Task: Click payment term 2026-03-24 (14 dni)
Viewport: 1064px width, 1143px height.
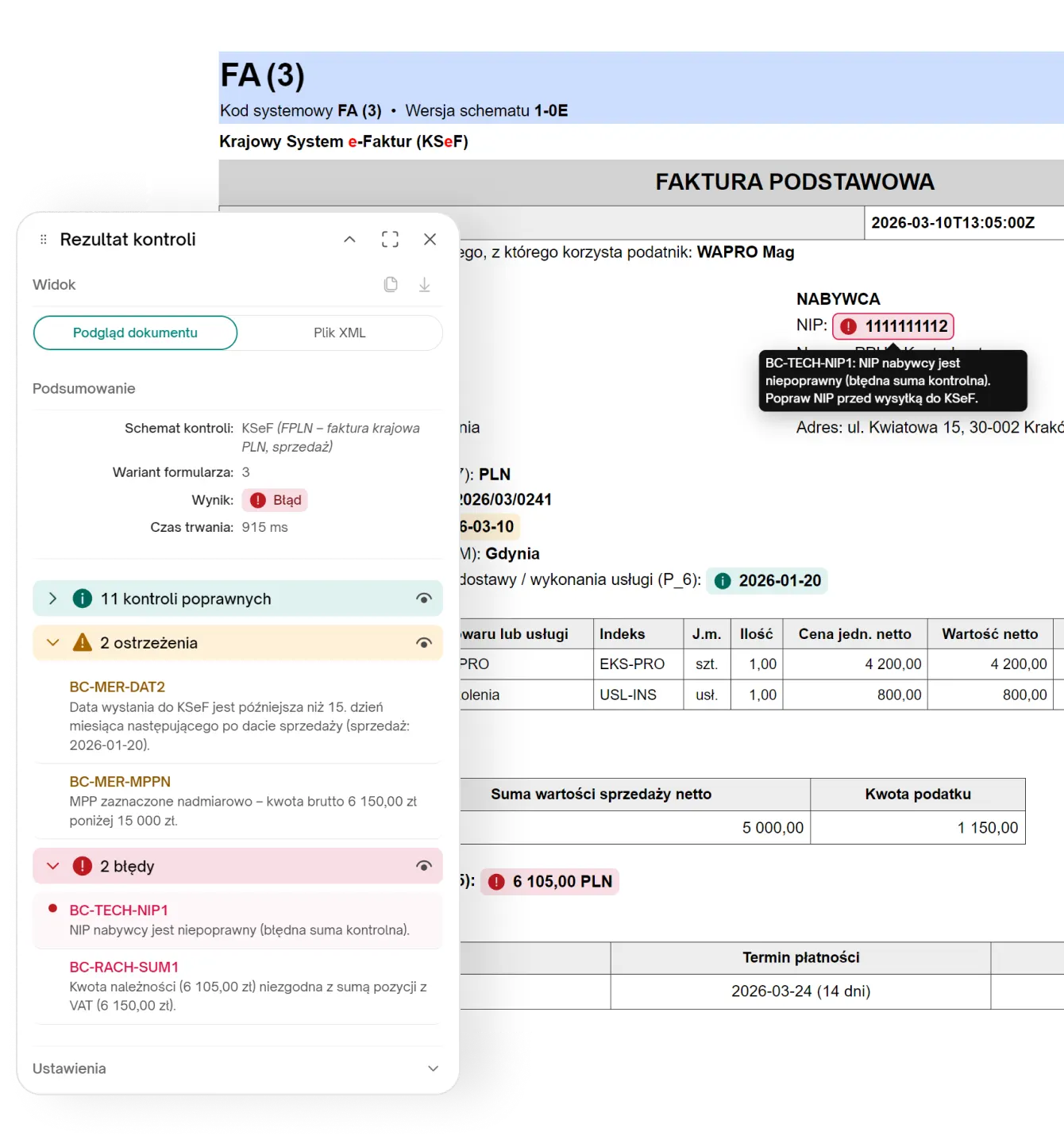Action: (800, 991)
